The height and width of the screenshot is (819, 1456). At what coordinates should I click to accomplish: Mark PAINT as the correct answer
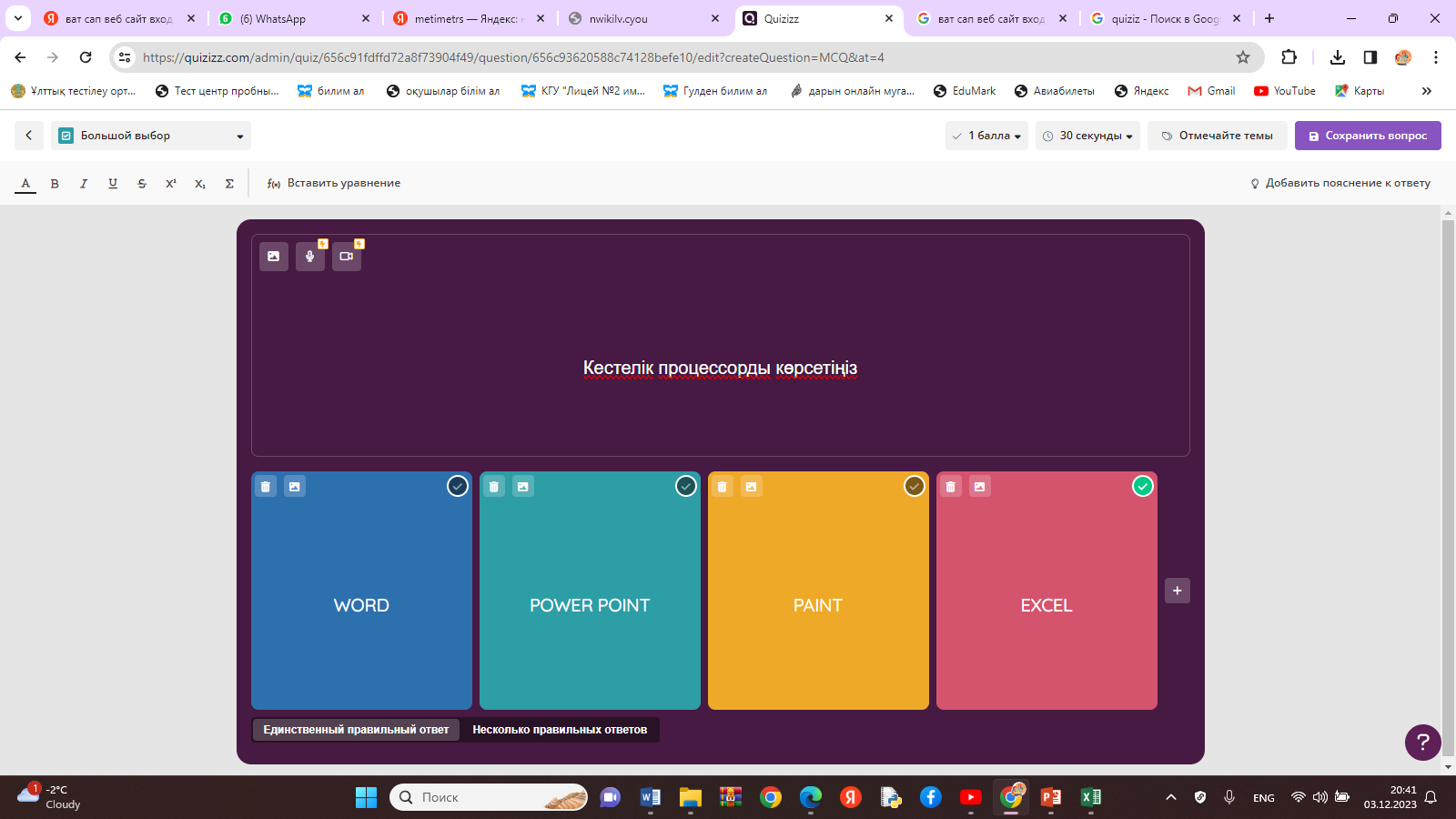[x=915, y=486]
